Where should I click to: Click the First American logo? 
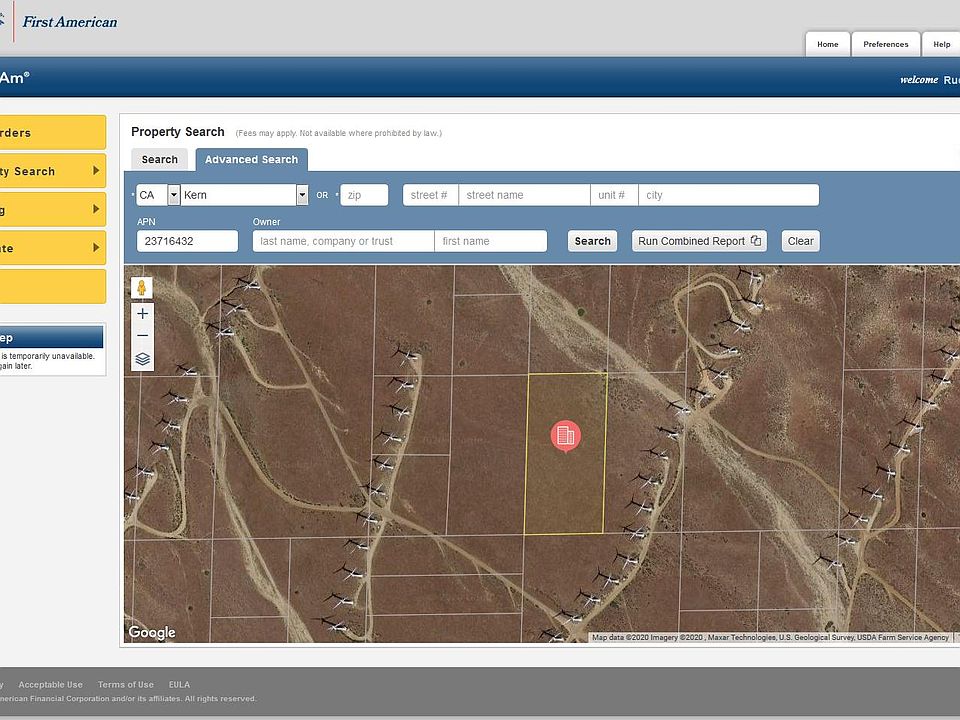tap(68, 22)
